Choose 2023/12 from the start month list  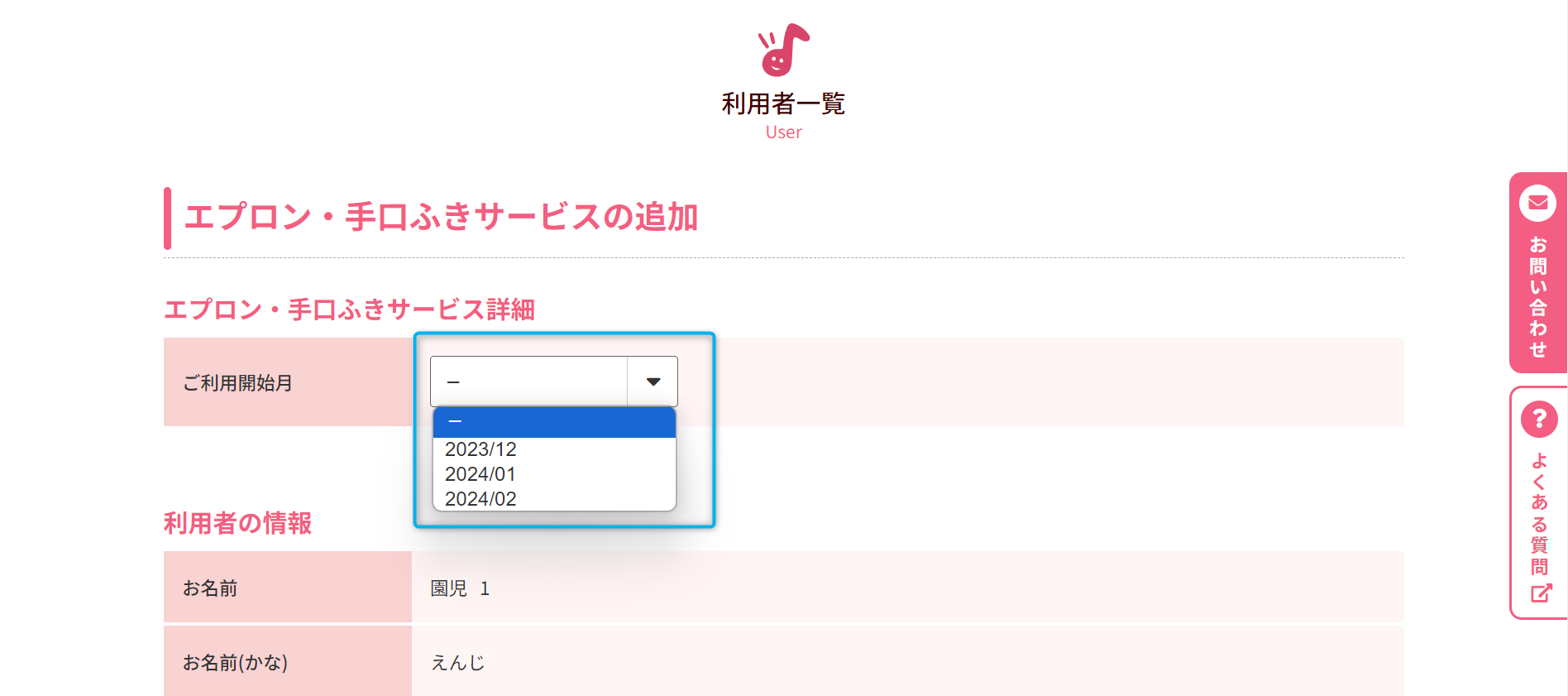[480, 449]
